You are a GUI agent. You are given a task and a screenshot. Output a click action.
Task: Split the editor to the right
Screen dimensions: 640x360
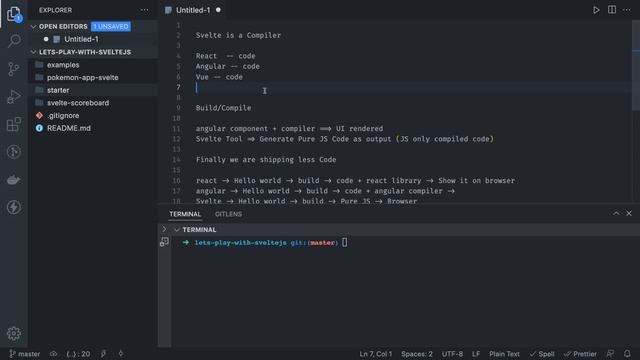point(612,10)
